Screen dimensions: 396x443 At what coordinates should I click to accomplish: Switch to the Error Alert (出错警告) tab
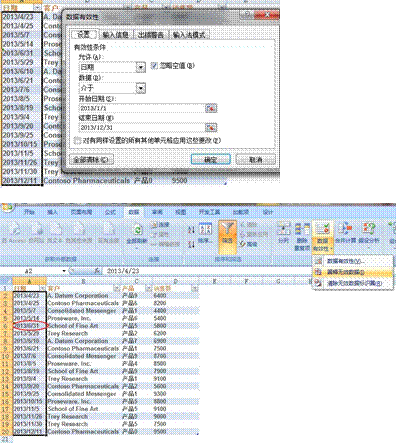(x=151, y=35)
